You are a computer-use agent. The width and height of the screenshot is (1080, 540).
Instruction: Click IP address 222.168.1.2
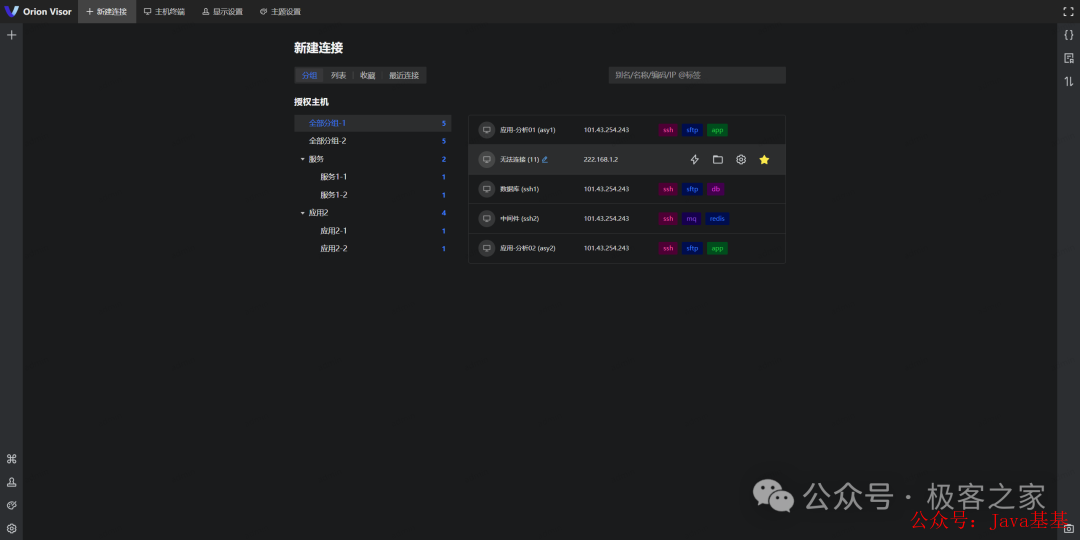coord(601,159)
